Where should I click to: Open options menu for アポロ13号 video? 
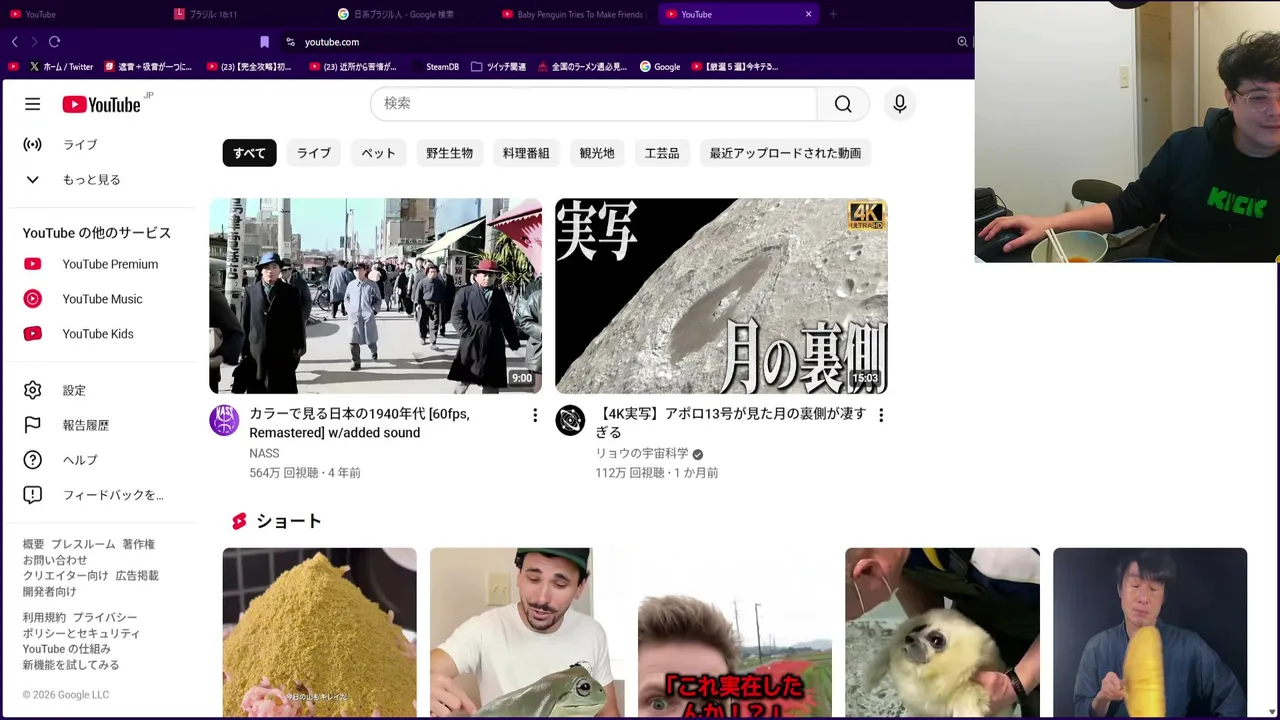pyautogui.click(x=881, y=415)
